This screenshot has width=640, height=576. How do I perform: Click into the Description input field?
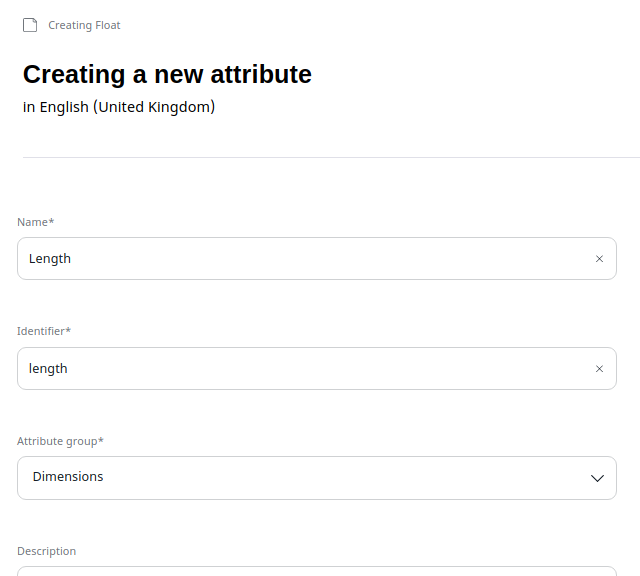tap(317, 571)
